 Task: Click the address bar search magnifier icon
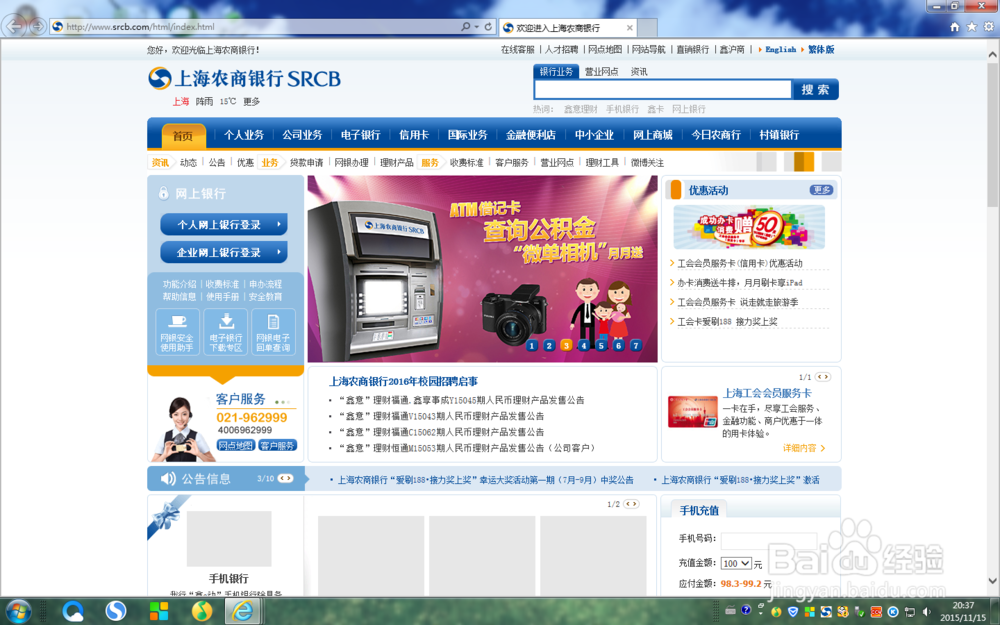click(x=466, y=27)
